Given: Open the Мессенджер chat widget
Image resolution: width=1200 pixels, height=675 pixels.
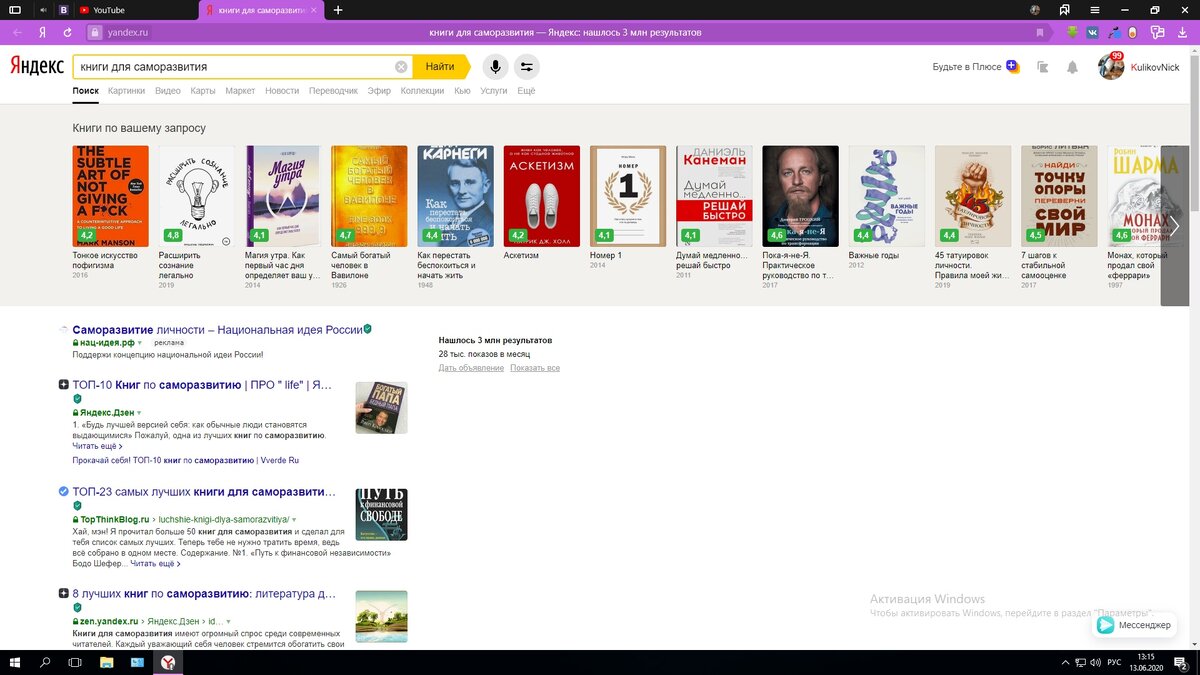Looking at the screenshot, I should pos(1134,625).
